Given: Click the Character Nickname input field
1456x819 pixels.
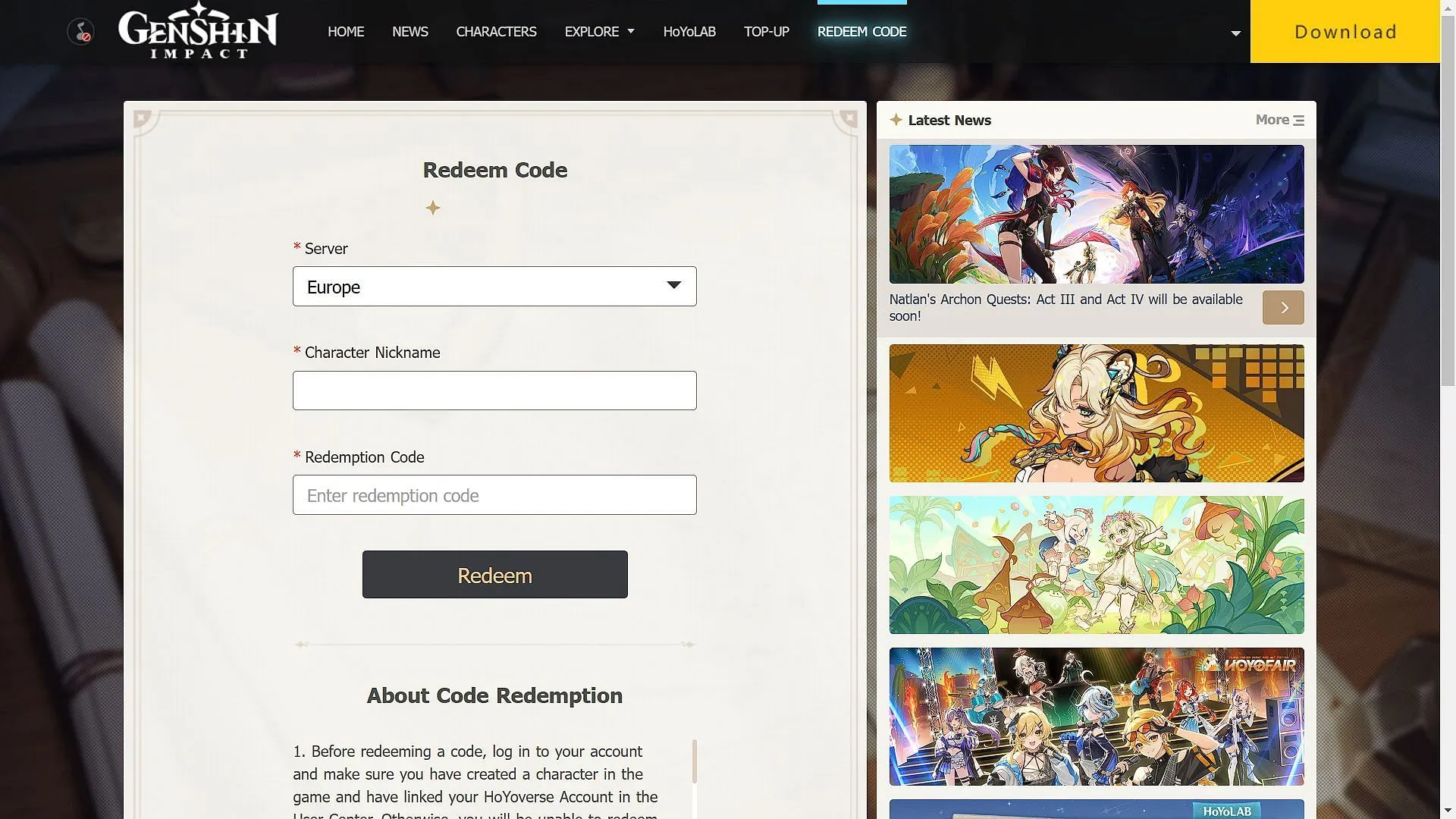Looking at the screenshot, I should click(494, 390).
